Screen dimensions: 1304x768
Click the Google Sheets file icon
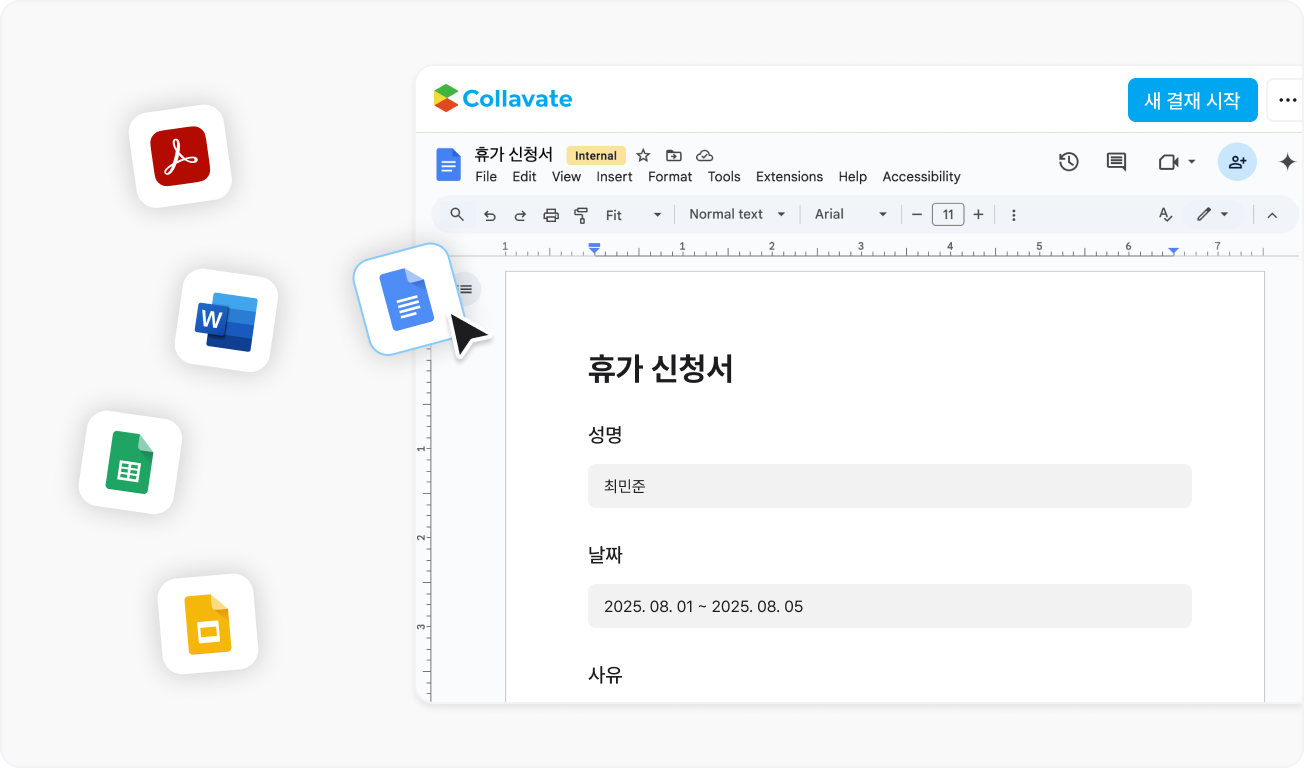pyautogui.click(x=130, y=462)
